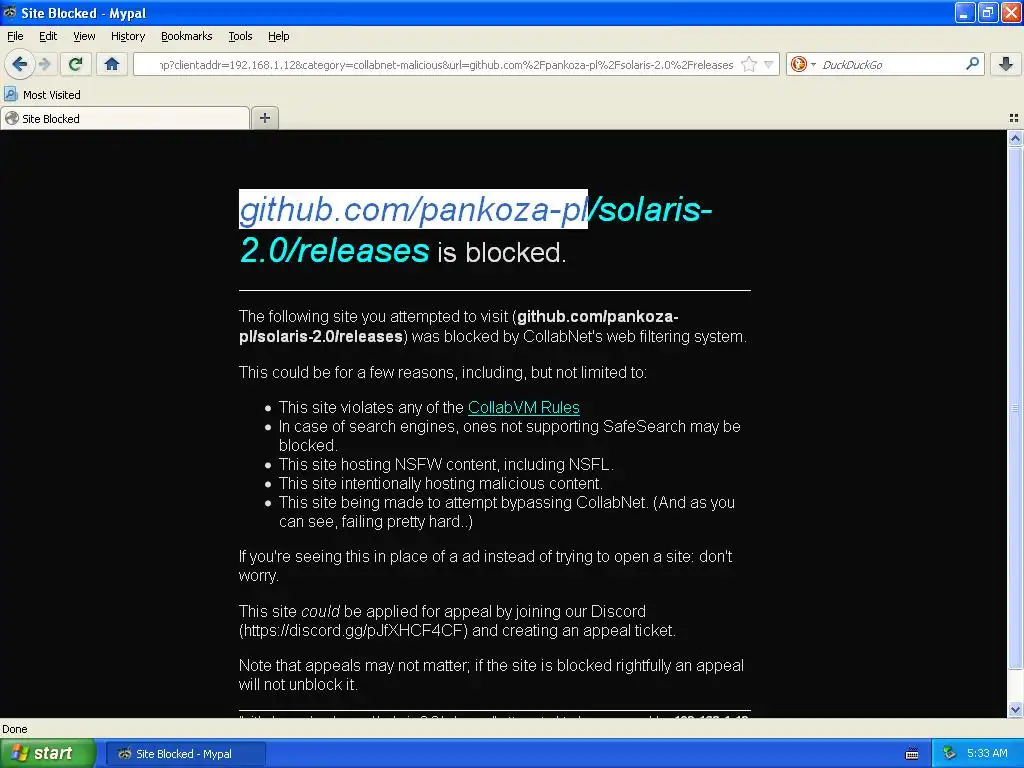Go forward with the forward arrow
The image size is (1024, 768).
click(x=44, y=64)
